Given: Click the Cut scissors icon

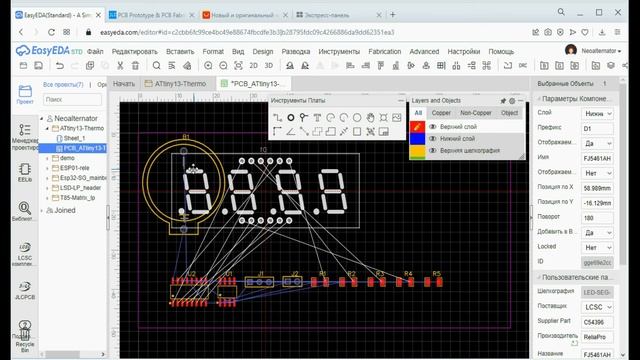Looking at the screenshot, I should (x=120, y=65).
